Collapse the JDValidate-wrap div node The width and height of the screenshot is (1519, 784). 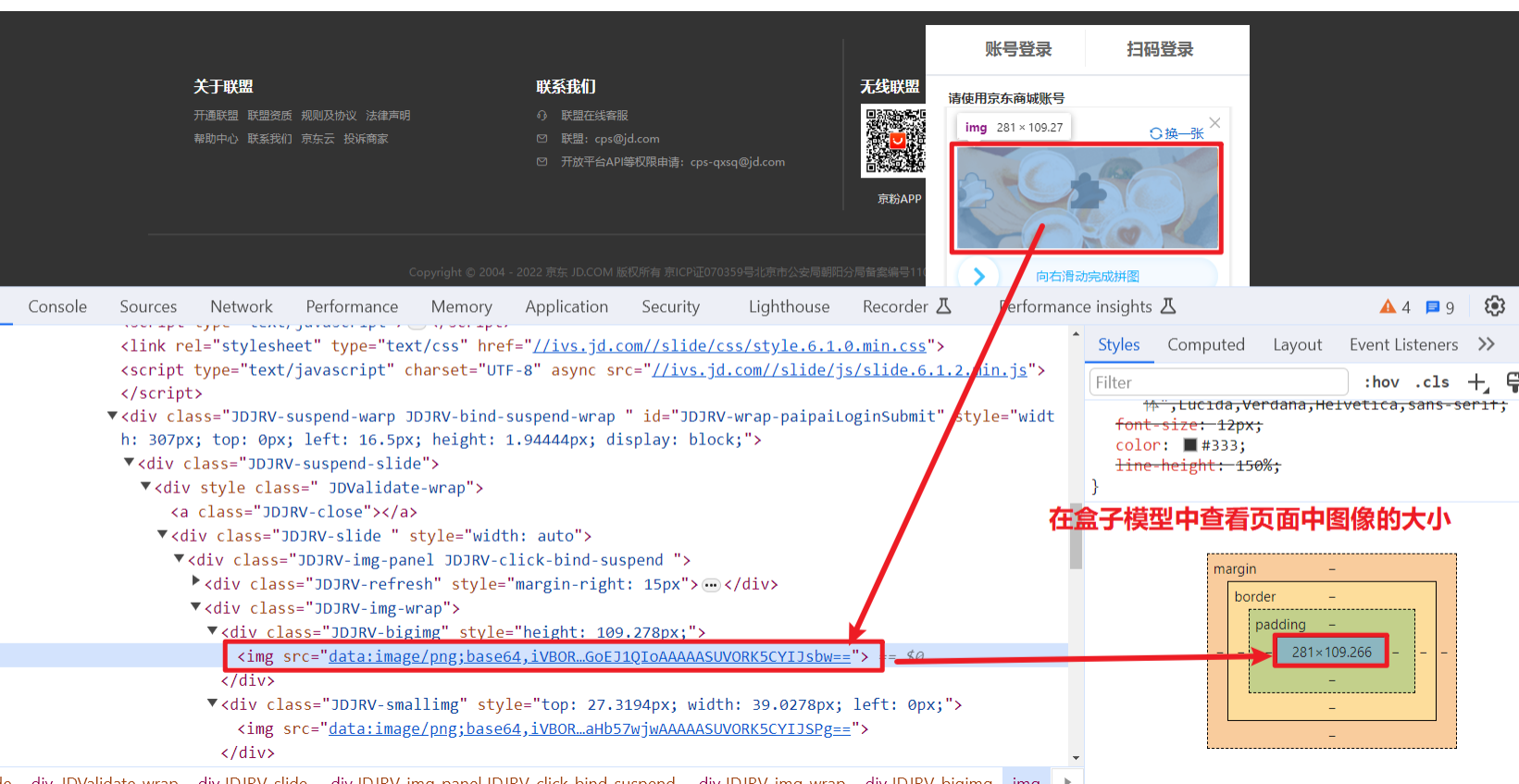click(x=145, y=486)
